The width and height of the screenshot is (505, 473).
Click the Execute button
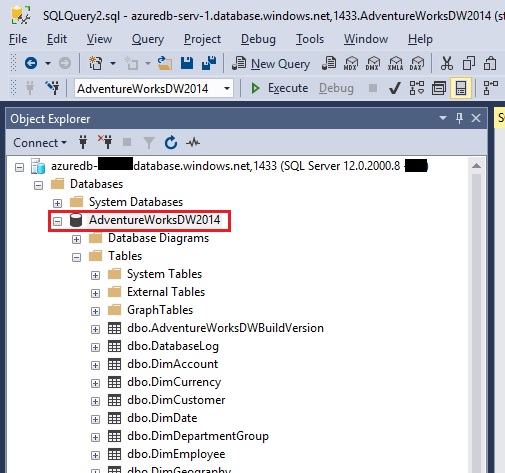(279, 88)
